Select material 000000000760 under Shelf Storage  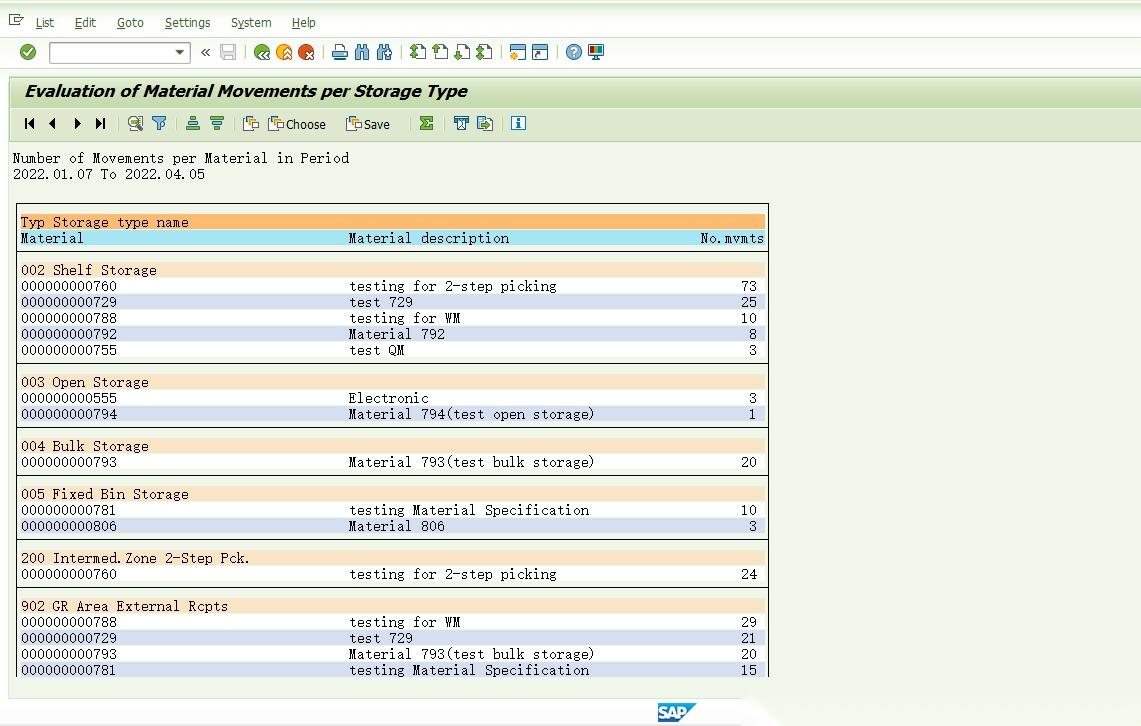point(69,286)
